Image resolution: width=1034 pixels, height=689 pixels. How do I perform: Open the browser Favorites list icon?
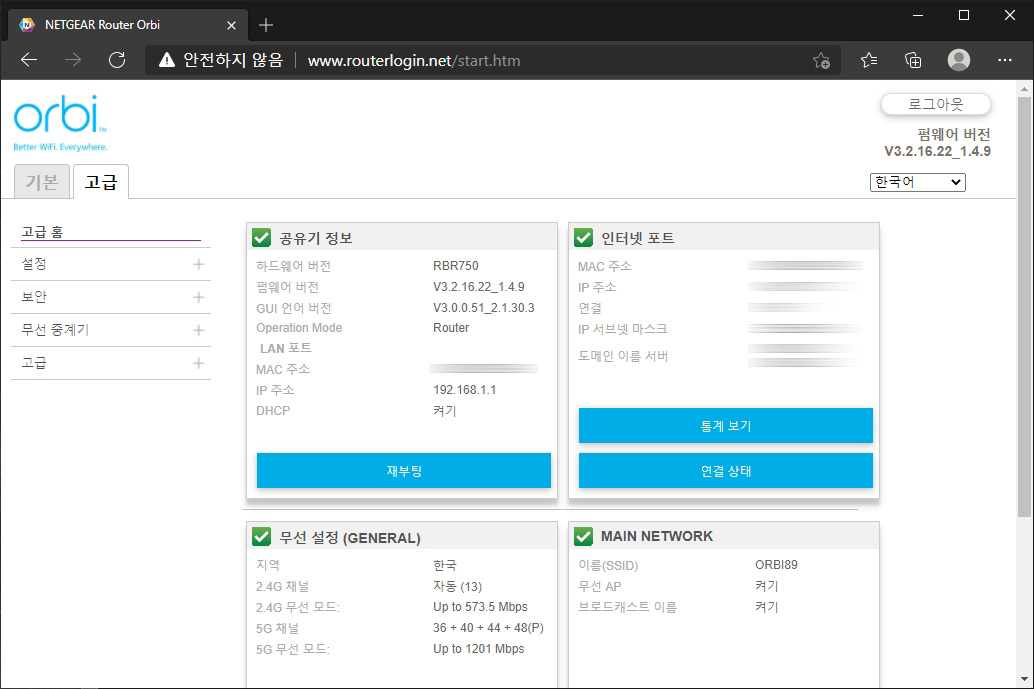[869, 60]
